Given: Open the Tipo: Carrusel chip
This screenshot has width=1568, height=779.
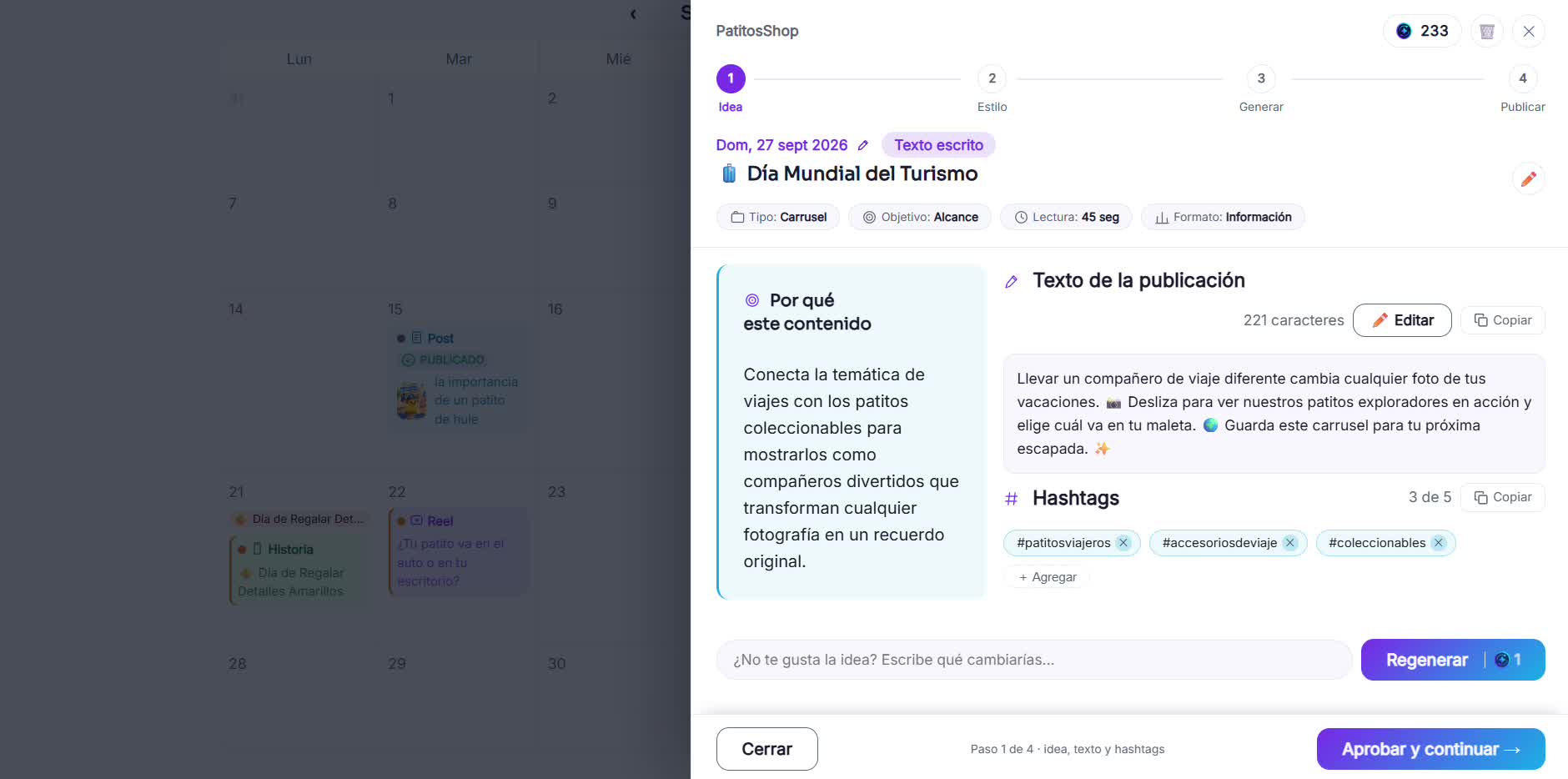Looking at the screenshot, I should [x=778, y=217].
